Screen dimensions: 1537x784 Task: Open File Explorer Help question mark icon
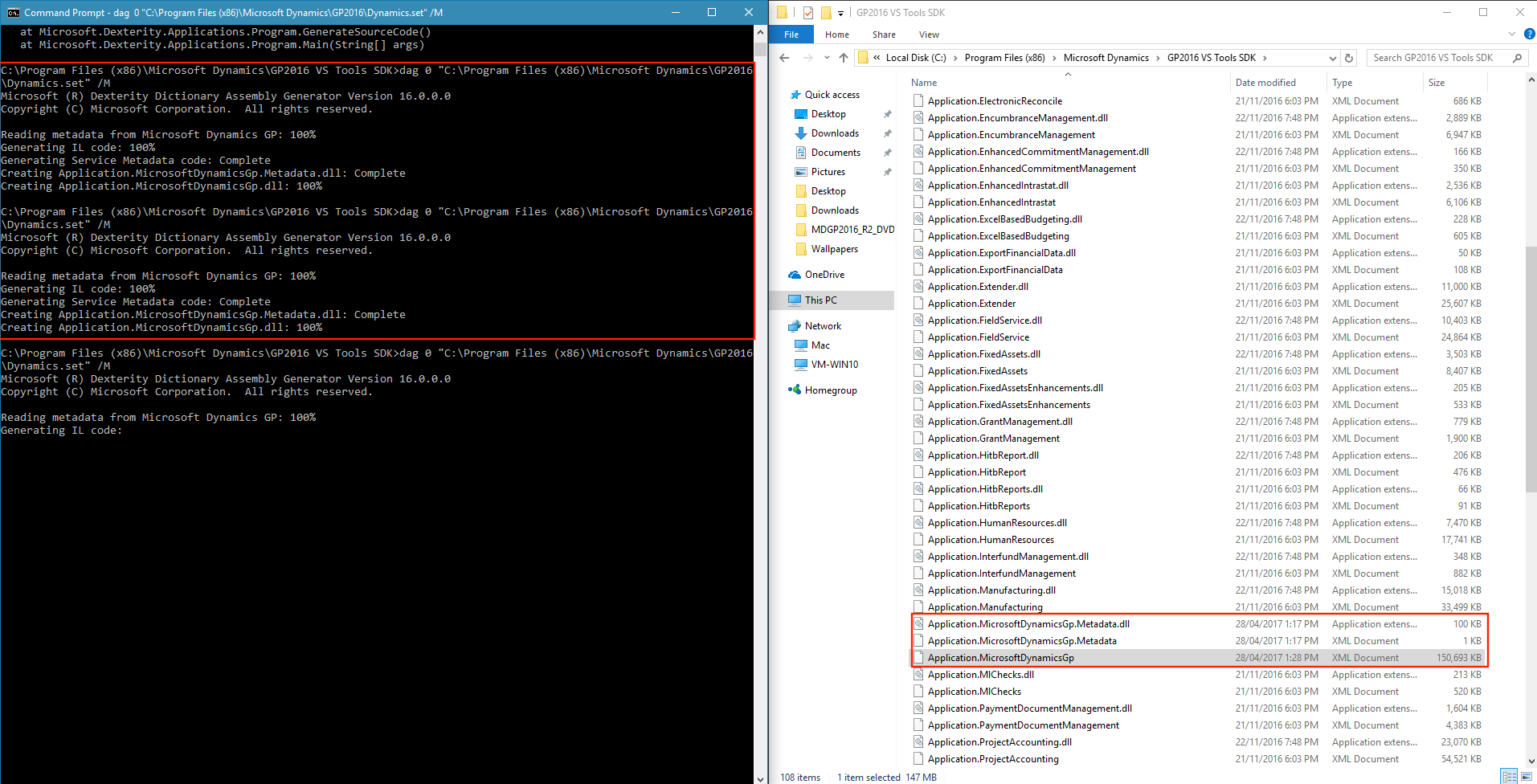(x=1529, y=35)
